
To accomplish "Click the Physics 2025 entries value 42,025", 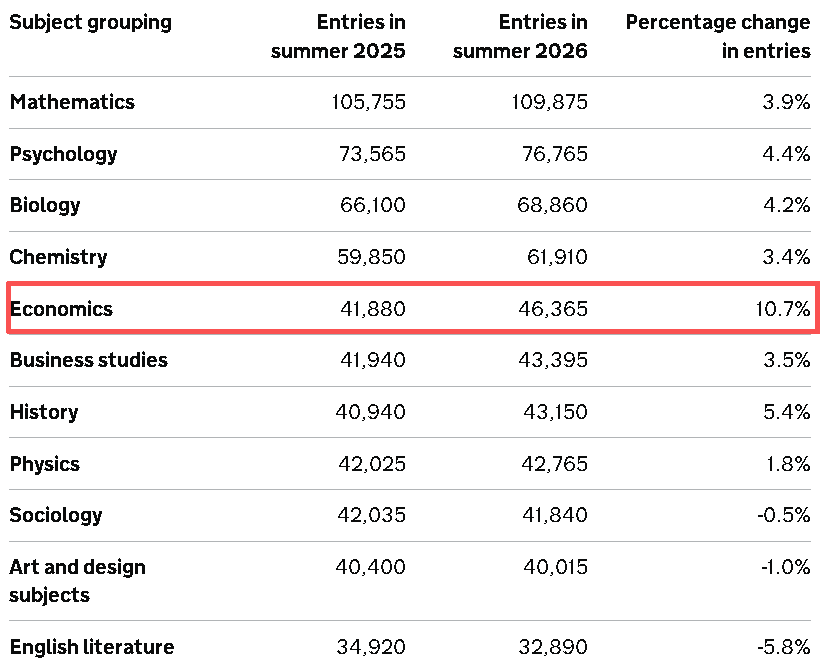I will click(x=372, y=464).
